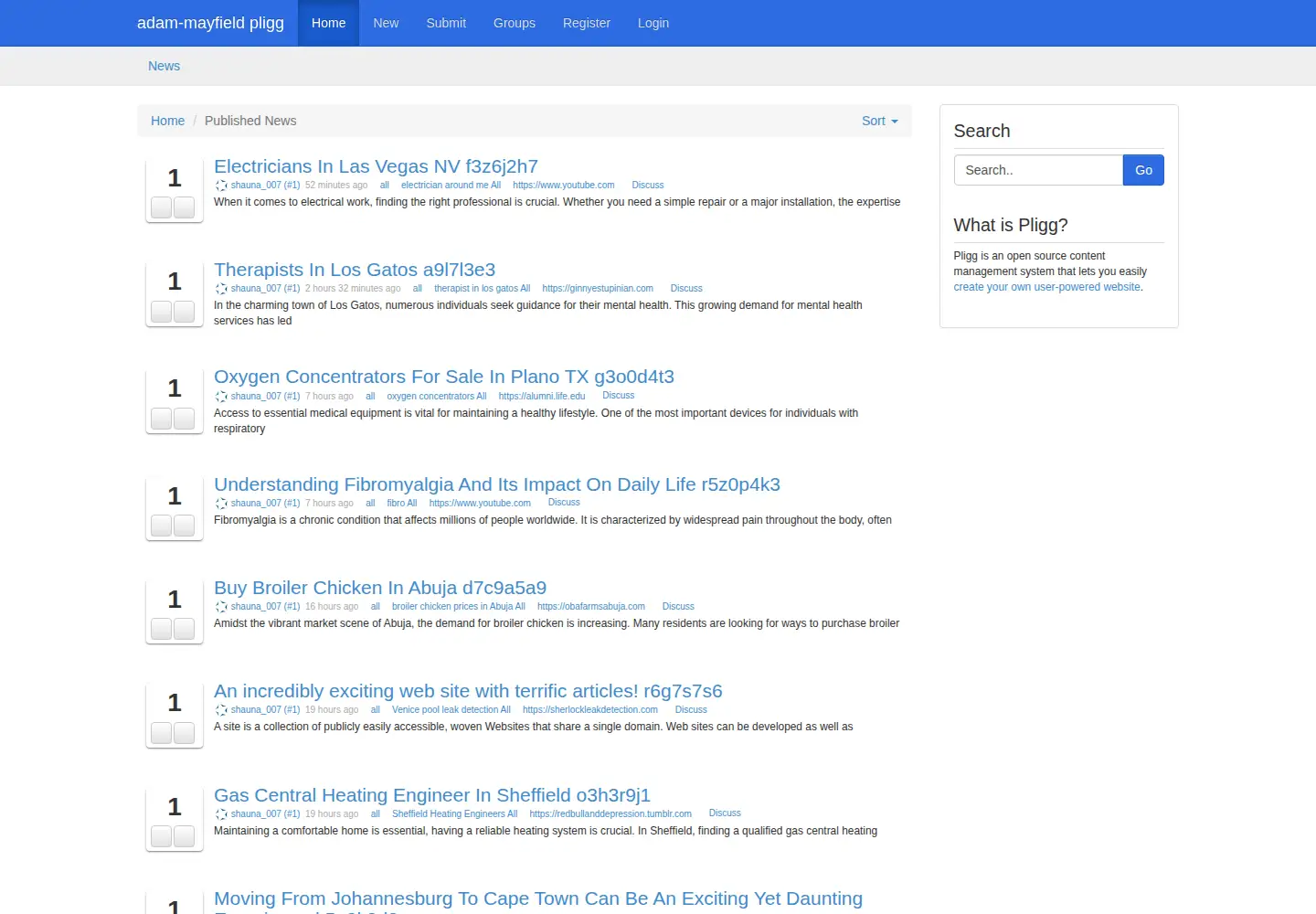
Task: Click the avatar icon in the Fibromyalgia story
Action: (221, 504)
